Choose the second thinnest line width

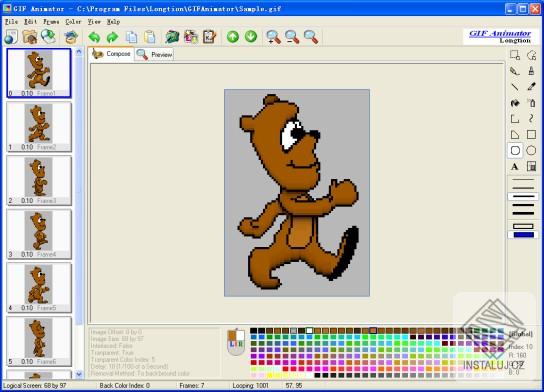523,188
